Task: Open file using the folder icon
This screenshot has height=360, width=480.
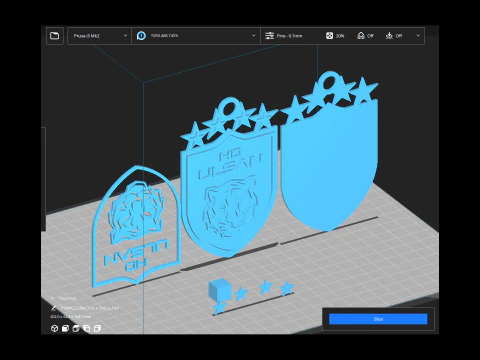Action: tap(54, 36)
